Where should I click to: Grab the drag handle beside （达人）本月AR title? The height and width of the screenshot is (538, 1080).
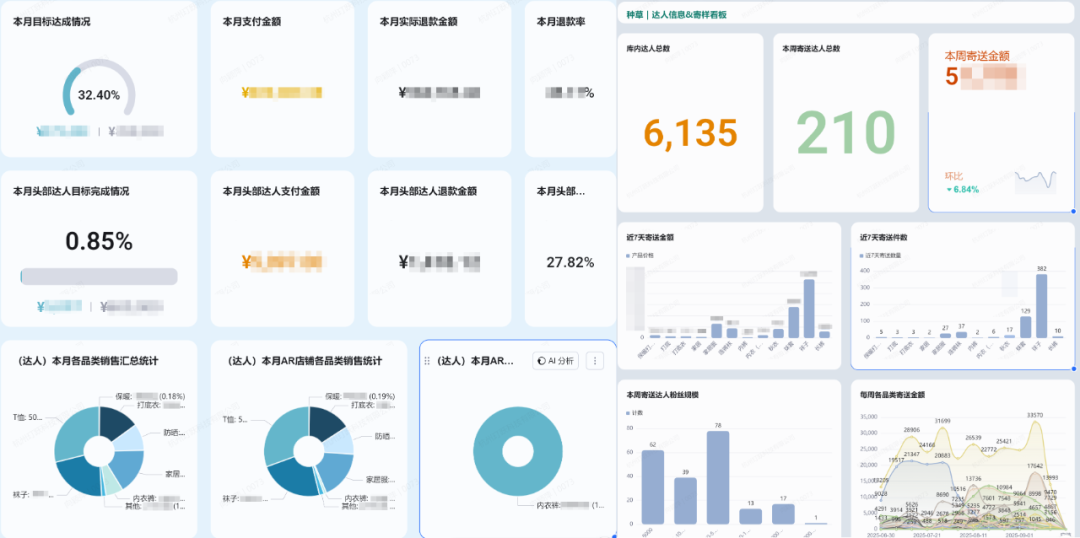(x=428, y=361)
